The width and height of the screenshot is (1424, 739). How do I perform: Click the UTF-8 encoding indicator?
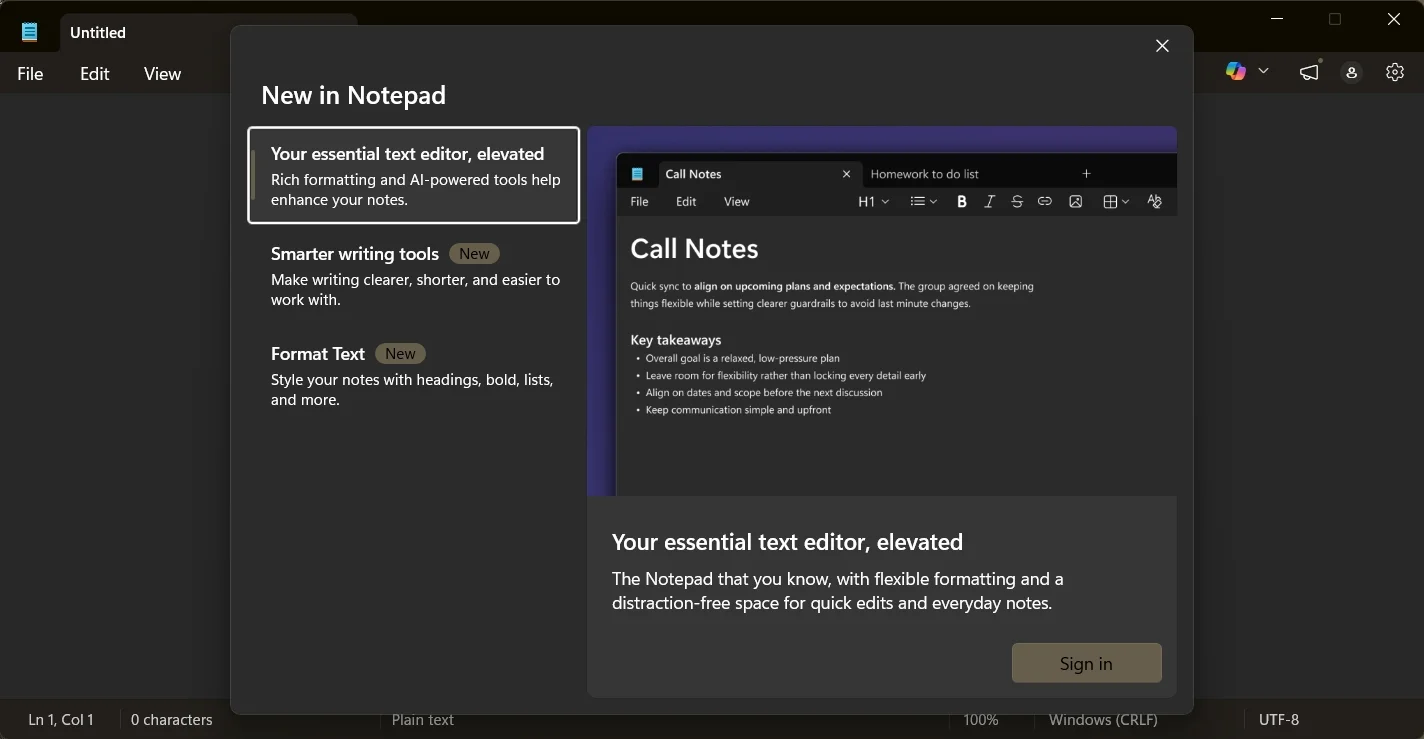point(1279,719)
